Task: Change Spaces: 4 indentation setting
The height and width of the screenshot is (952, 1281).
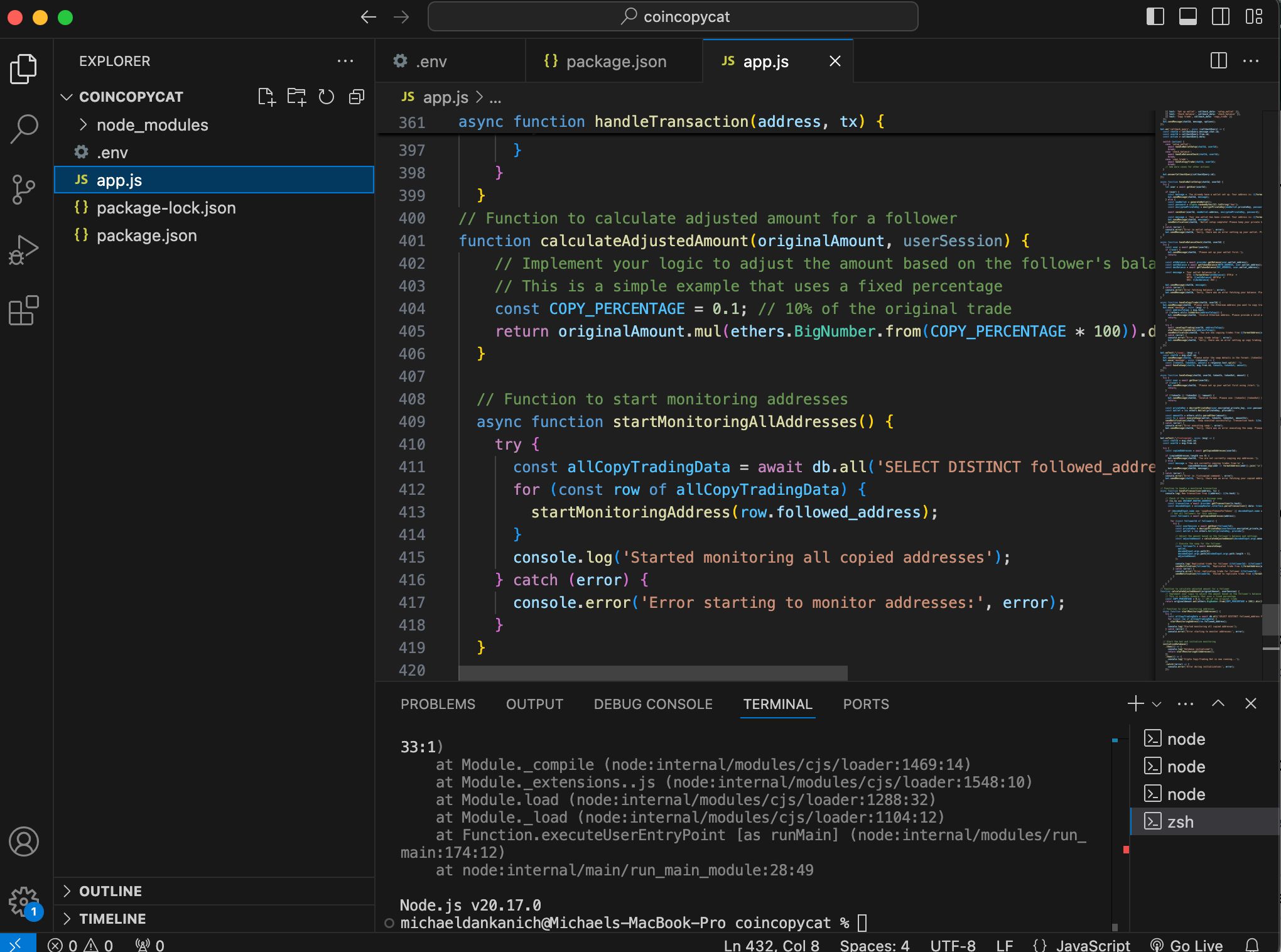Action: click(x=874, y=944)
